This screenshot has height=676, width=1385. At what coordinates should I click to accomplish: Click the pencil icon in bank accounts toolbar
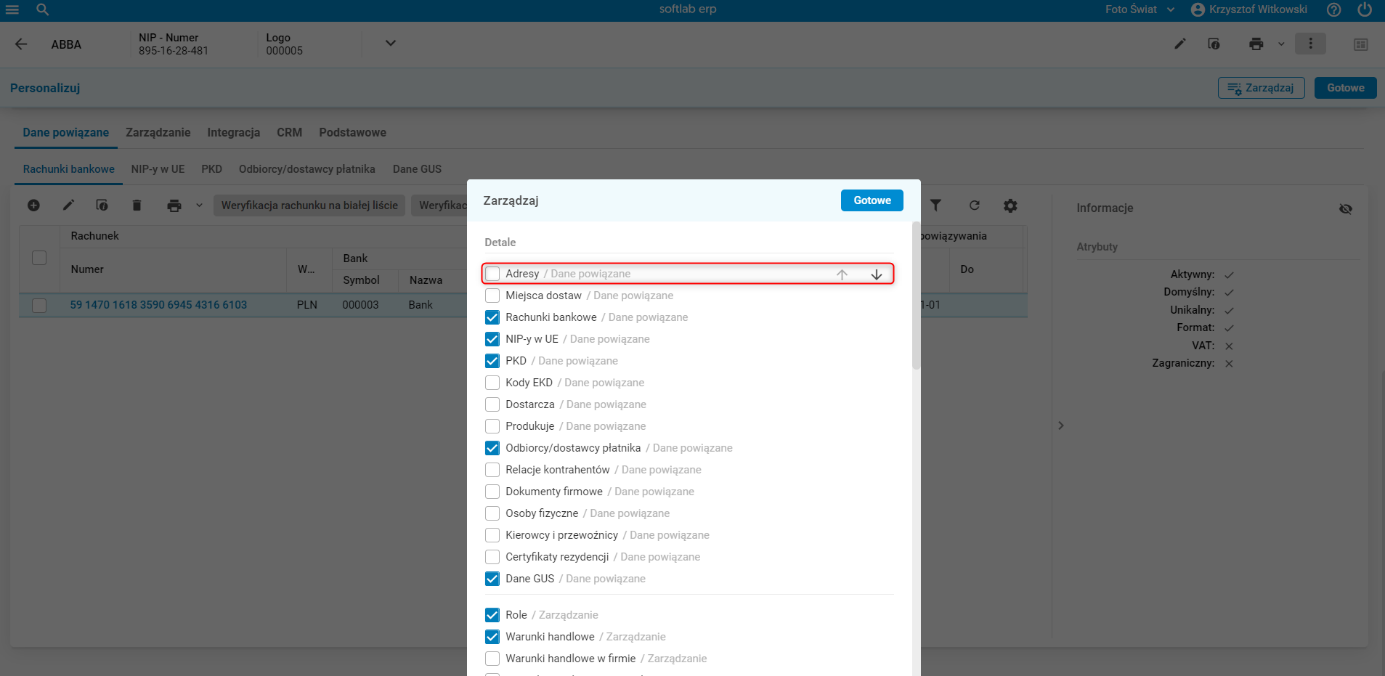point(68,205)
